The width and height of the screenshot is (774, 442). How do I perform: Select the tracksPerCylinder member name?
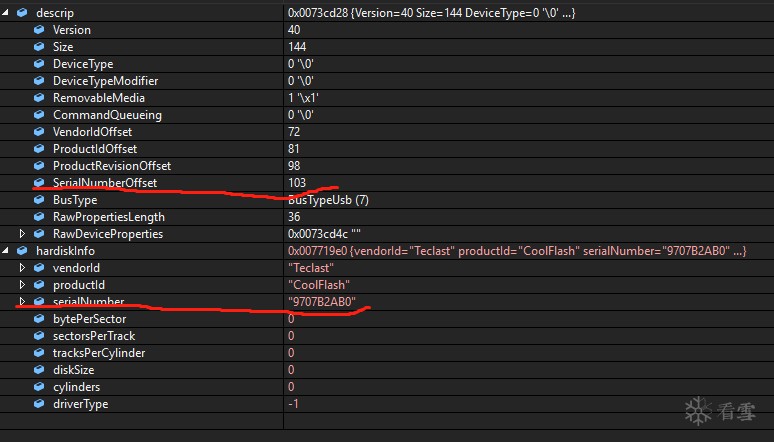point(99,353)
